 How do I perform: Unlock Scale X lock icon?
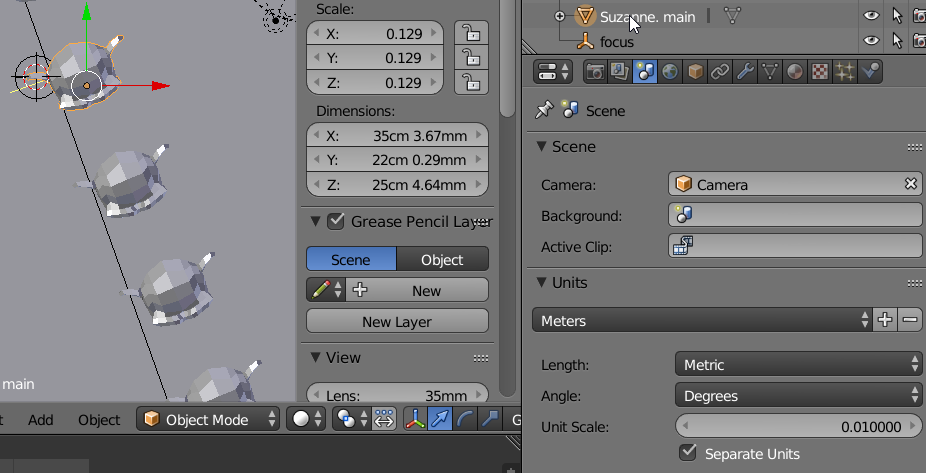tap(471, 34)
